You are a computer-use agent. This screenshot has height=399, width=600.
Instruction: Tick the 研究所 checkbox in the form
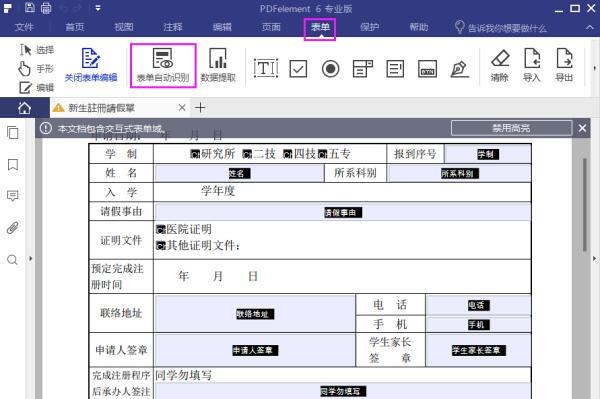tap(195, 154)
